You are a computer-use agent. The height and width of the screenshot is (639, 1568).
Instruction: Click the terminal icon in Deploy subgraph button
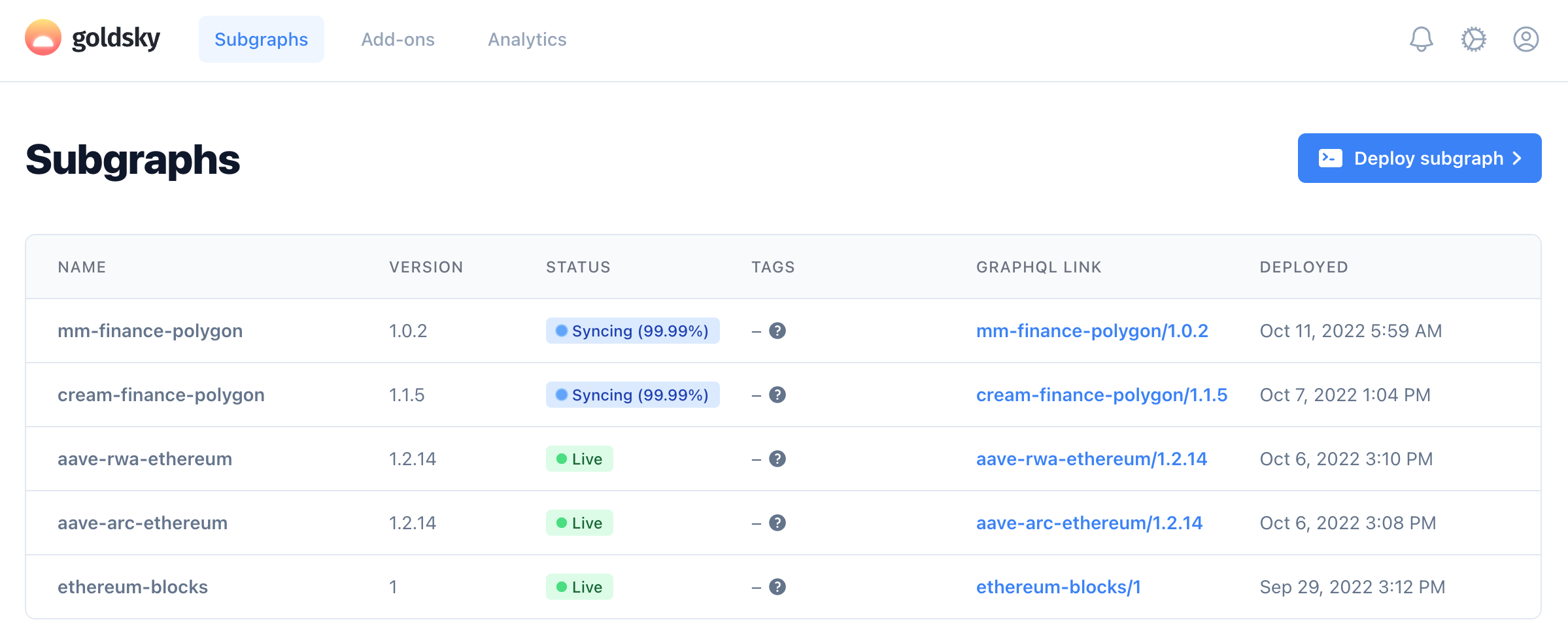point(1331,157)
